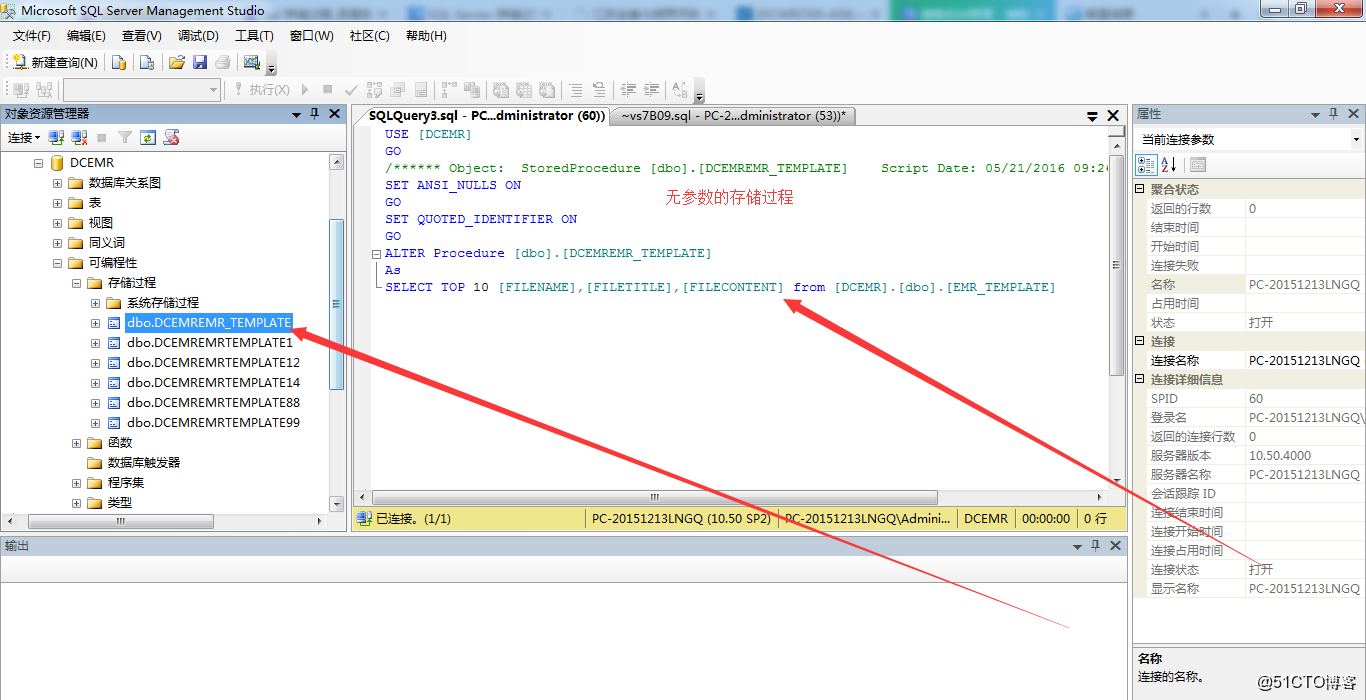Screen dimensions: 1366x700
Task: Click the New Query (新建查询) toolbar button
Action: pyautogui.click(x=55, y=62)
